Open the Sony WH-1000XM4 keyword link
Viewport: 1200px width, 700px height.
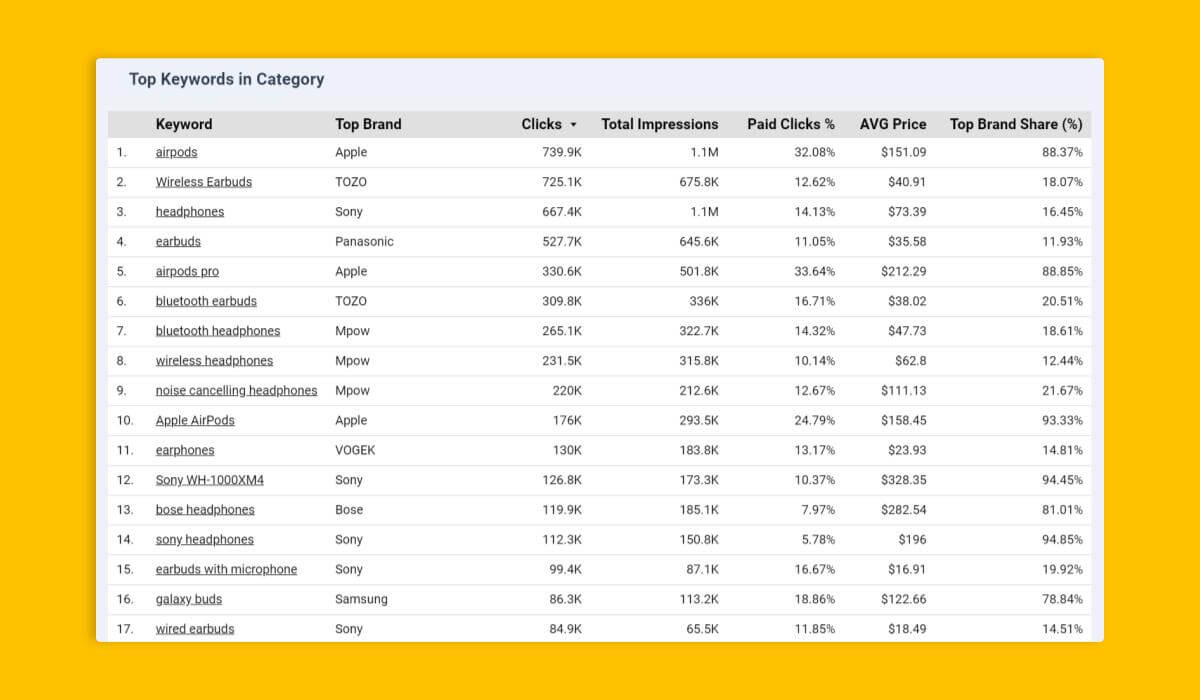point(210,480)
